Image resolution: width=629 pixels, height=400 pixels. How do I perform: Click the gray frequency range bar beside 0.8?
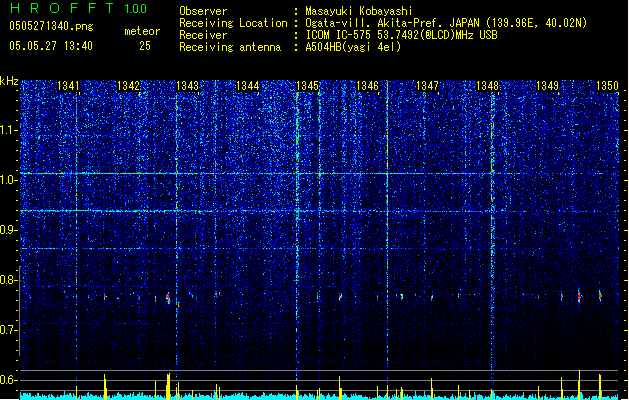[20, 311]
